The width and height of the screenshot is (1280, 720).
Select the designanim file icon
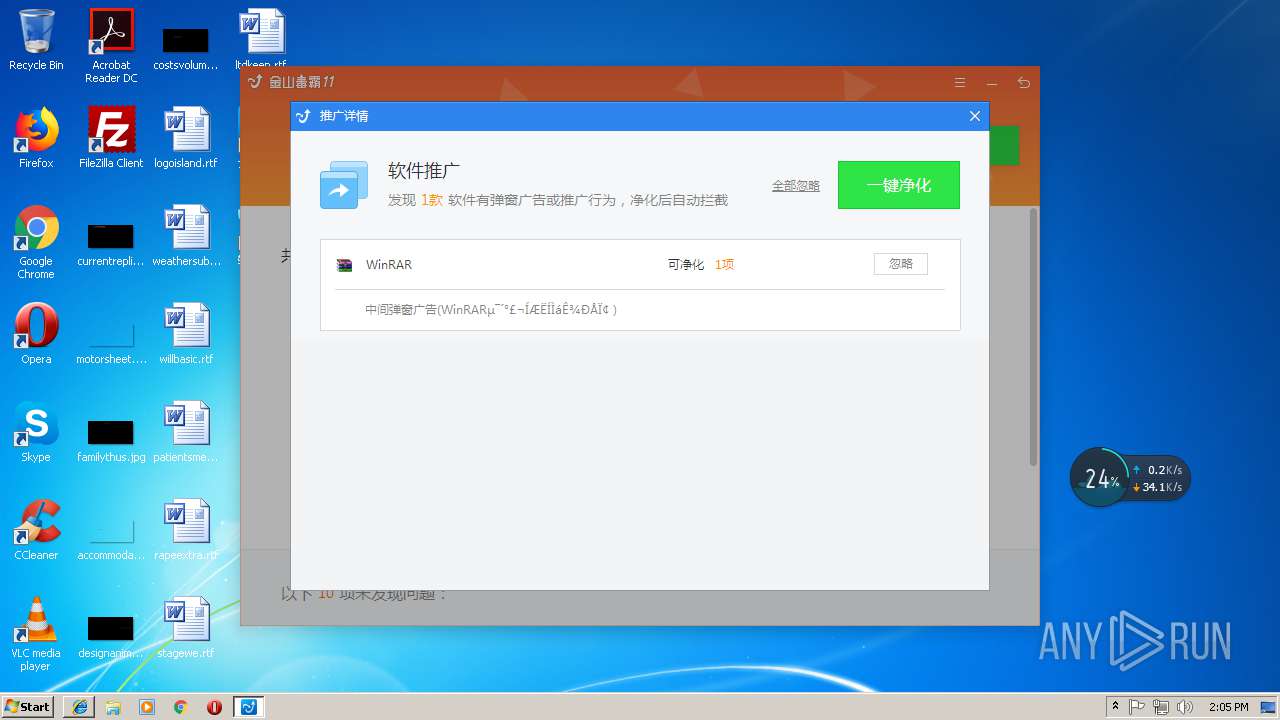[x=111, y=635]
